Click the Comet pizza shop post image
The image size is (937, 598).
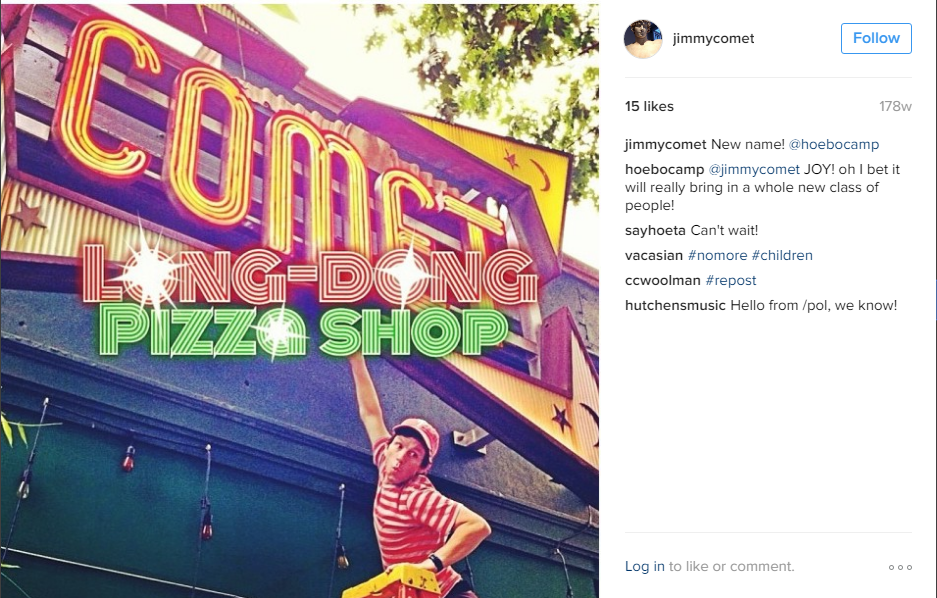299,299
